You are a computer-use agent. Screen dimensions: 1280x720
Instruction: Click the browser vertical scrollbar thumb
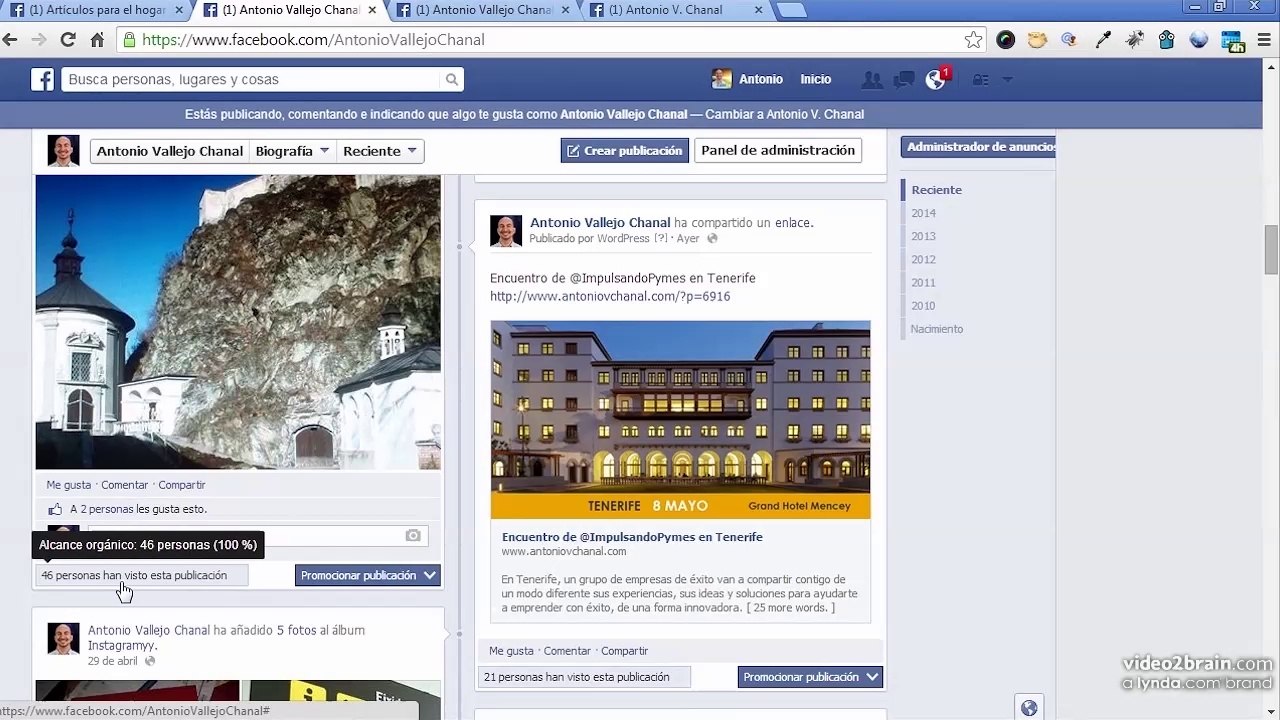pos(1271,249)
